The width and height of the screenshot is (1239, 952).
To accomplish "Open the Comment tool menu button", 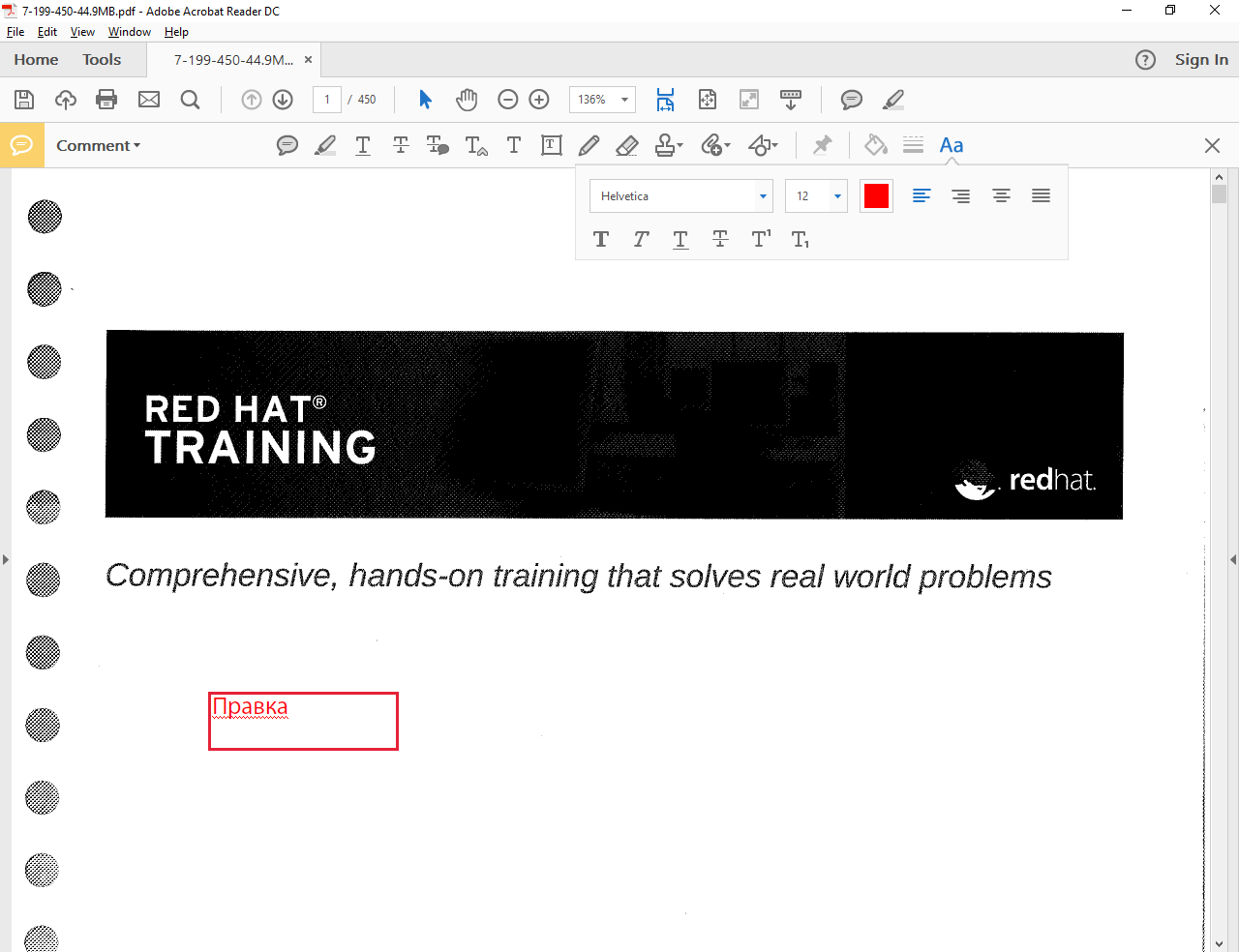I will tap(98, 146).
